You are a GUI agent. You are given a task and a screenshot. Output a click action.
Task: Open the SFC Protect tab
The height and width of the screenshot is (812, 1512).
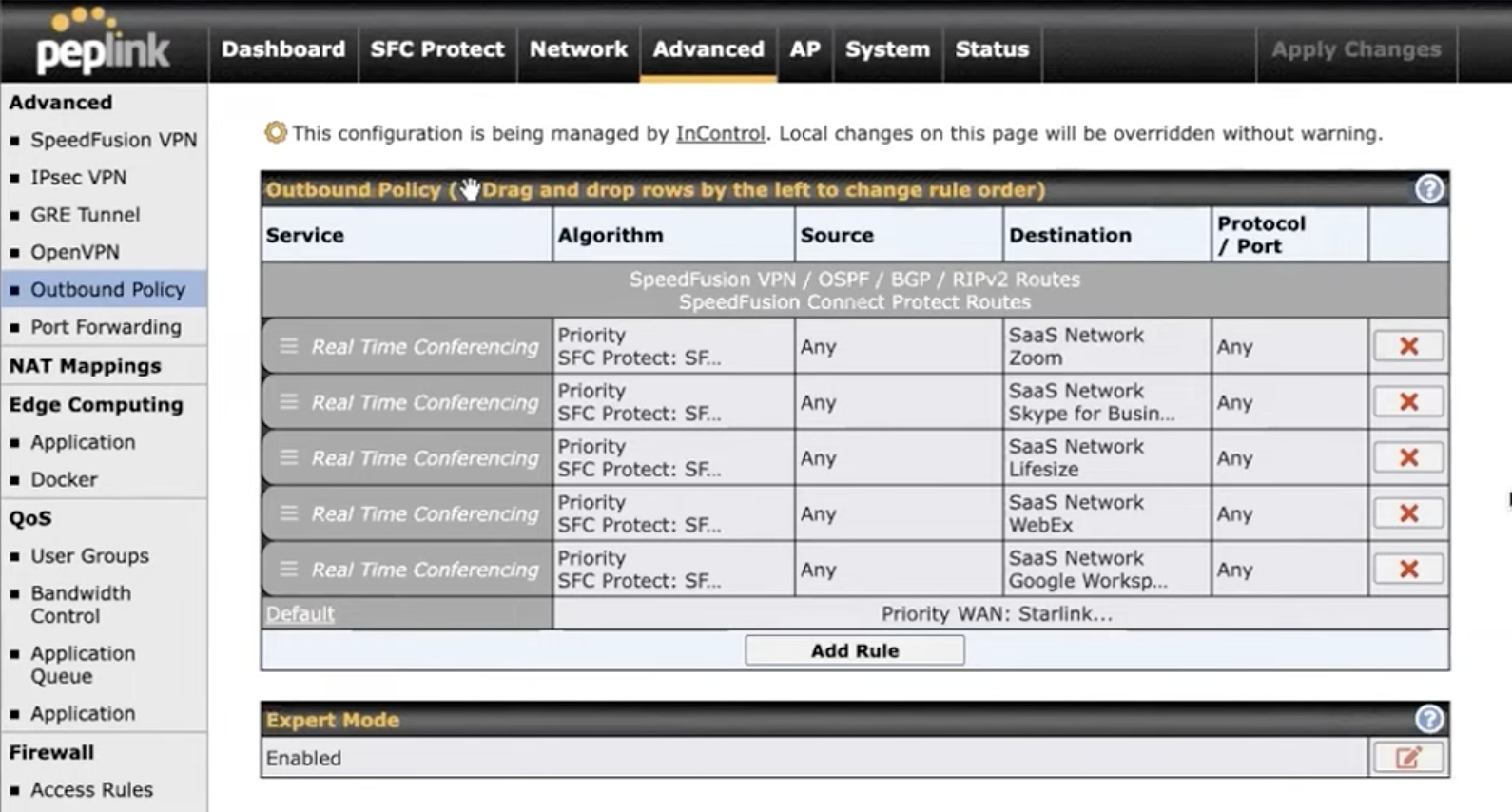tap(437, 49)
